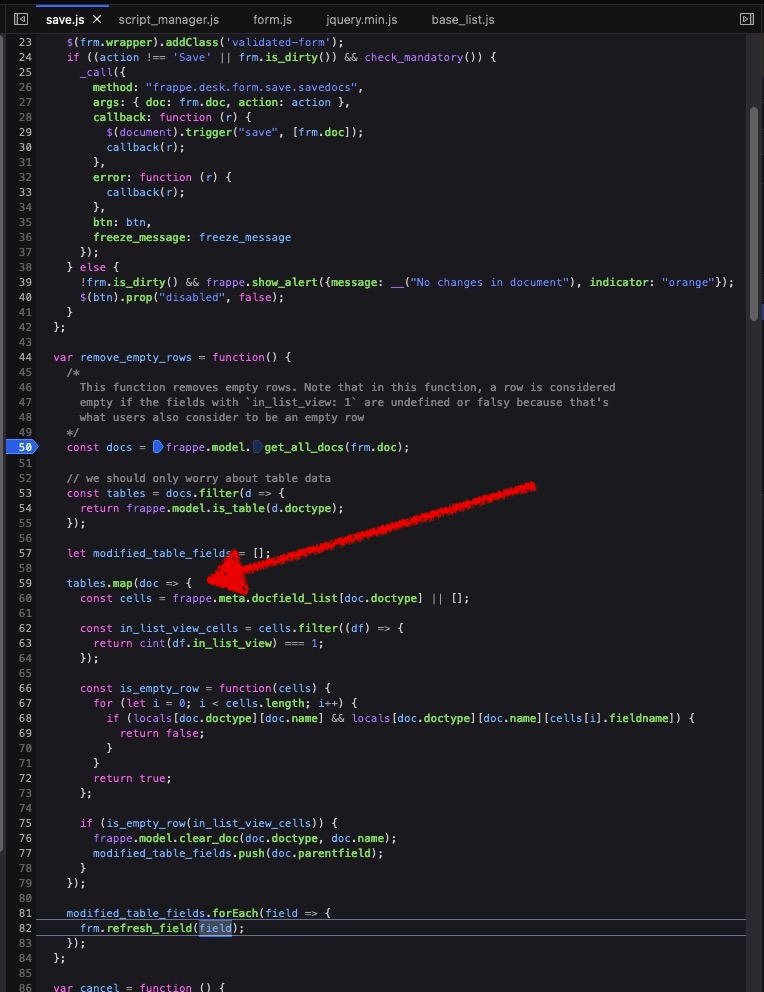Click 'show_alert' on line 39

pos(285,282)
